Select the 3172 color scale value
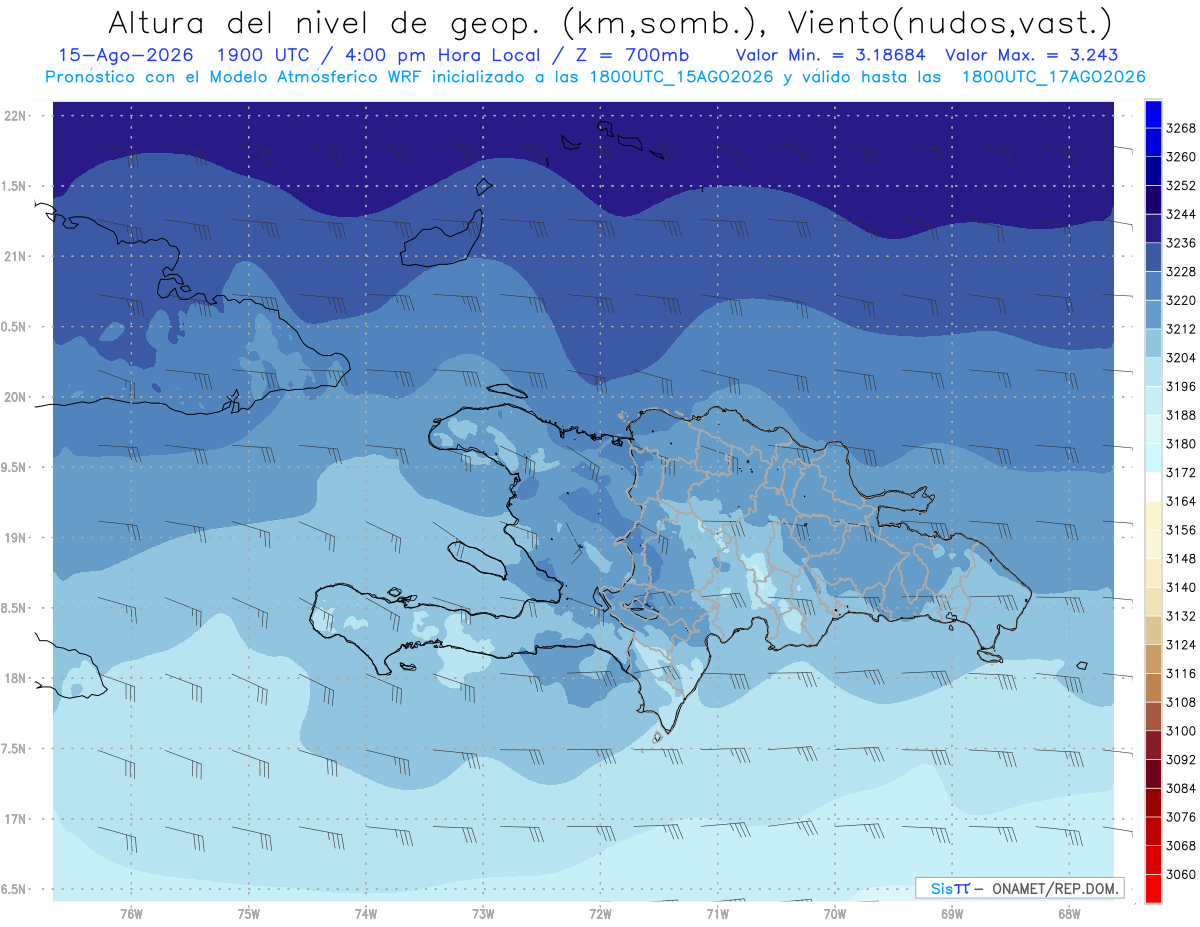Viewport: 1200px width, 927px height. 1181,472
